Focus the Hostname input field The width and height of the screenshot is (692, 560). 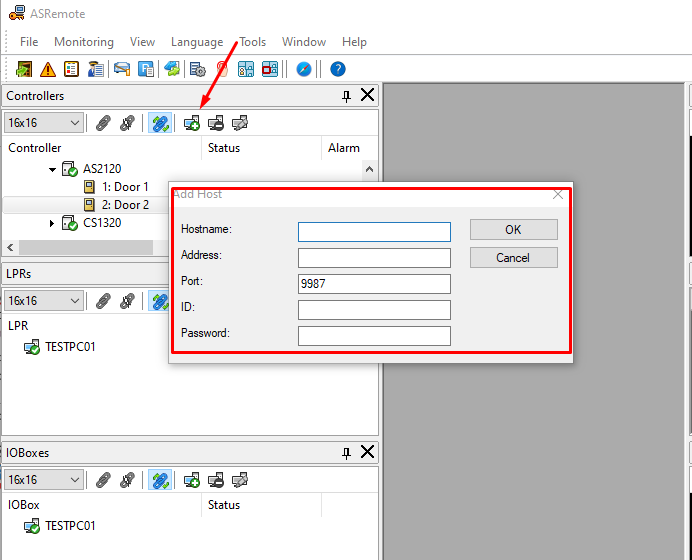click(x=374, y=232)
